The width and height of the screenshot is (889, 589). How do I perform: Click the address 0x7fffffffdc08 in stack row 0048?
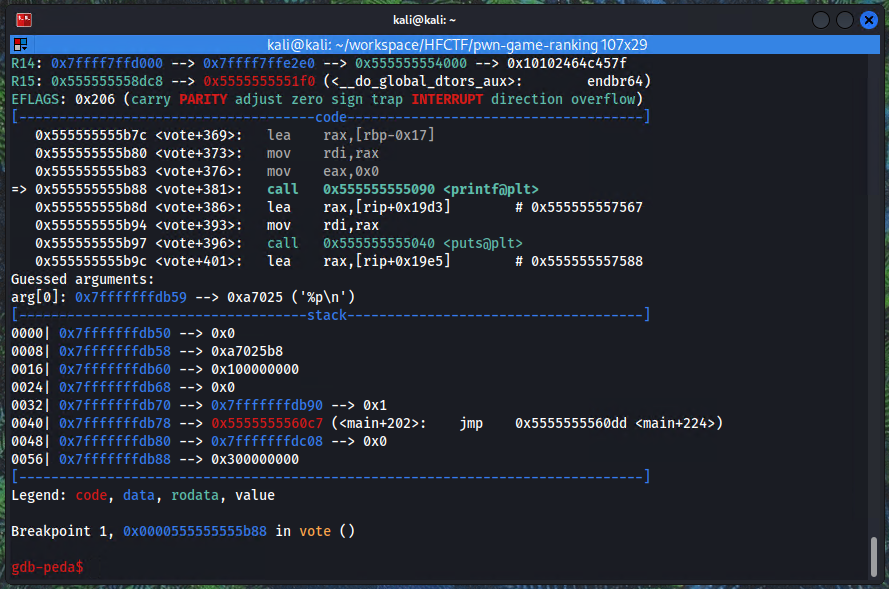[266, 442]
